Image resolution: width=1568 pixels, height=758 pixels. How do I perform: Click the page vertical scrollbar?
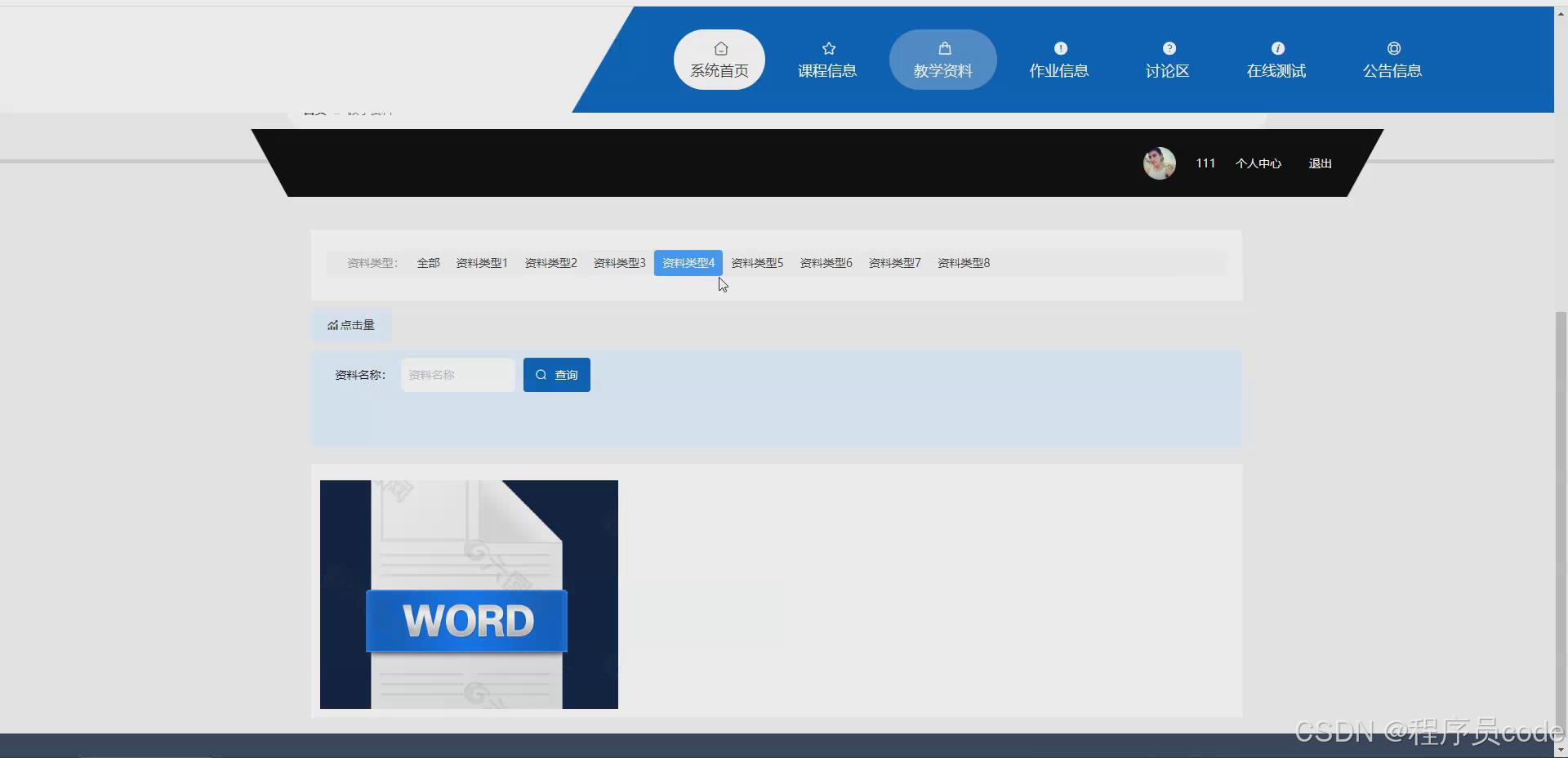(x=1561, y=523)
